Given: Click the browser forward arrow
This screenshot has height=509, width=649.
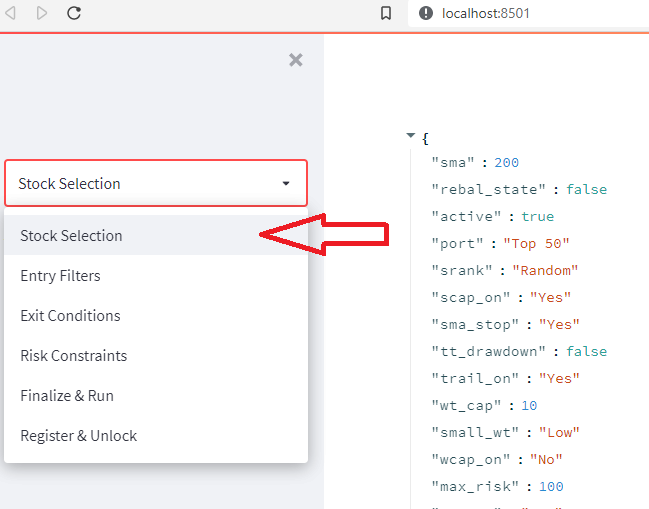Looking at the screenshot, I should tap(42, 13).
